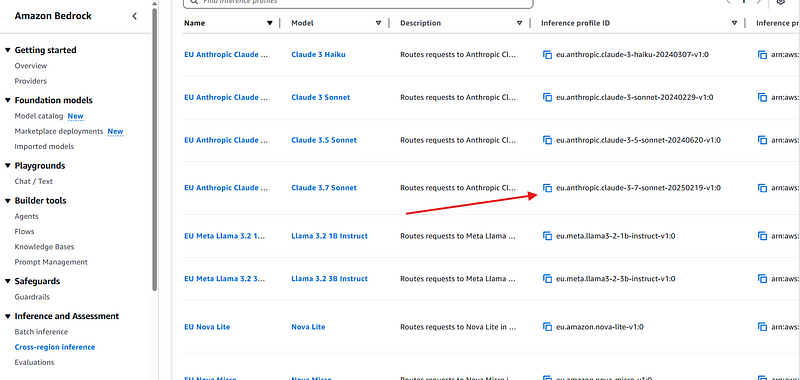Screen dimensions: 800x380
Task: Copy the Claude 3 Sonnet inference profile ID
Action: pos(547,97)
